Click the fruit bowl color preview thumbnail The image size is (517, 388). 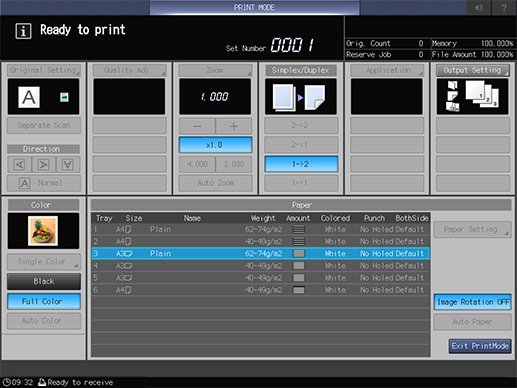[x=43, y=231]
